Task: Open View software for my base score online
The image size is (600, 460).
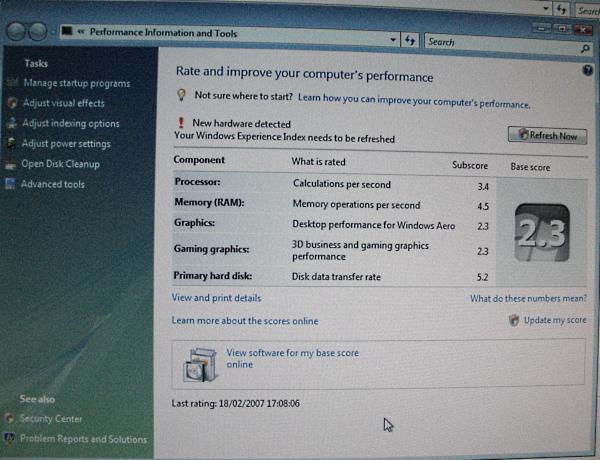Action: [x=292, y=359]
